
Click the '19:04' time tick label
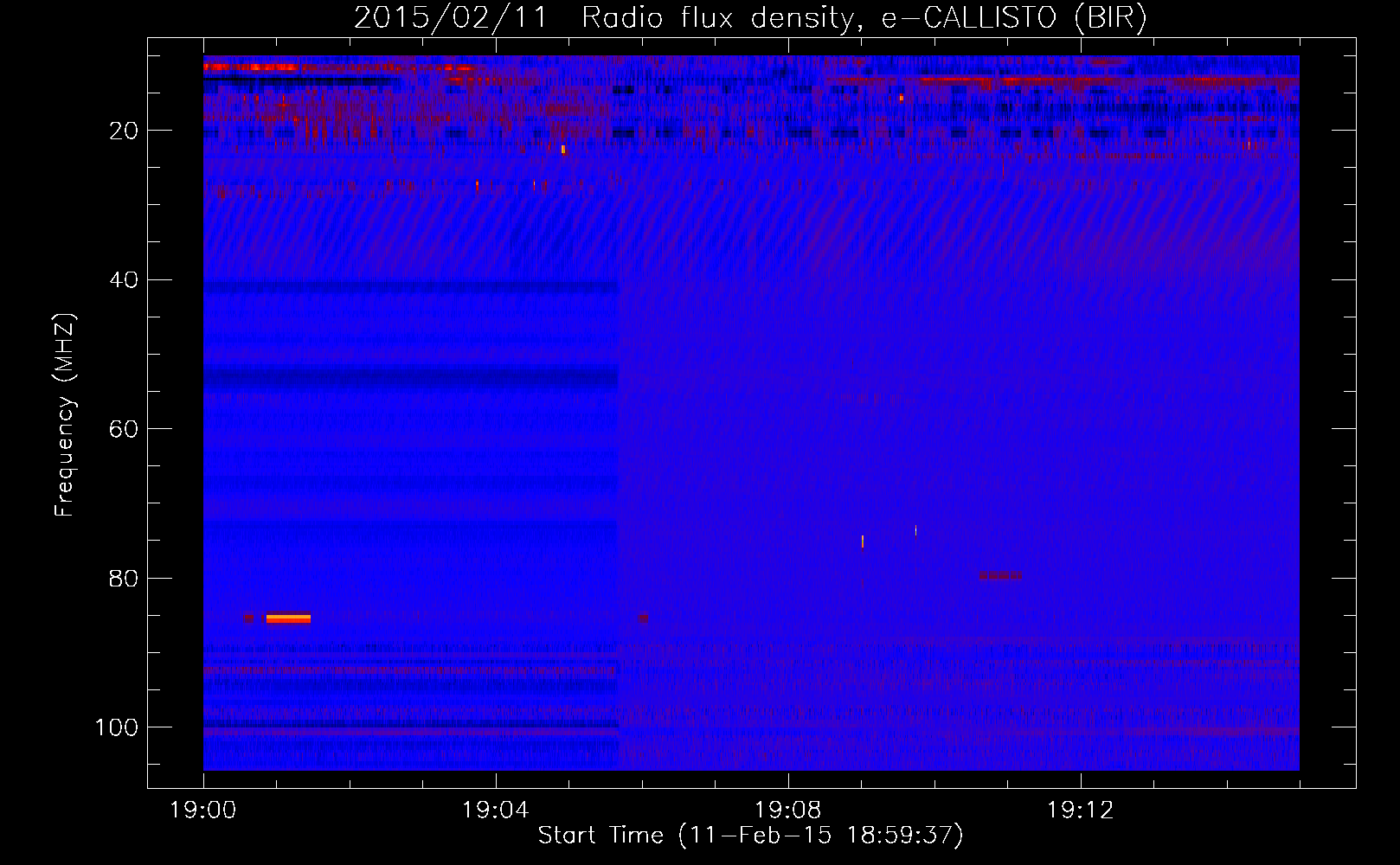(x=495, y=811)
